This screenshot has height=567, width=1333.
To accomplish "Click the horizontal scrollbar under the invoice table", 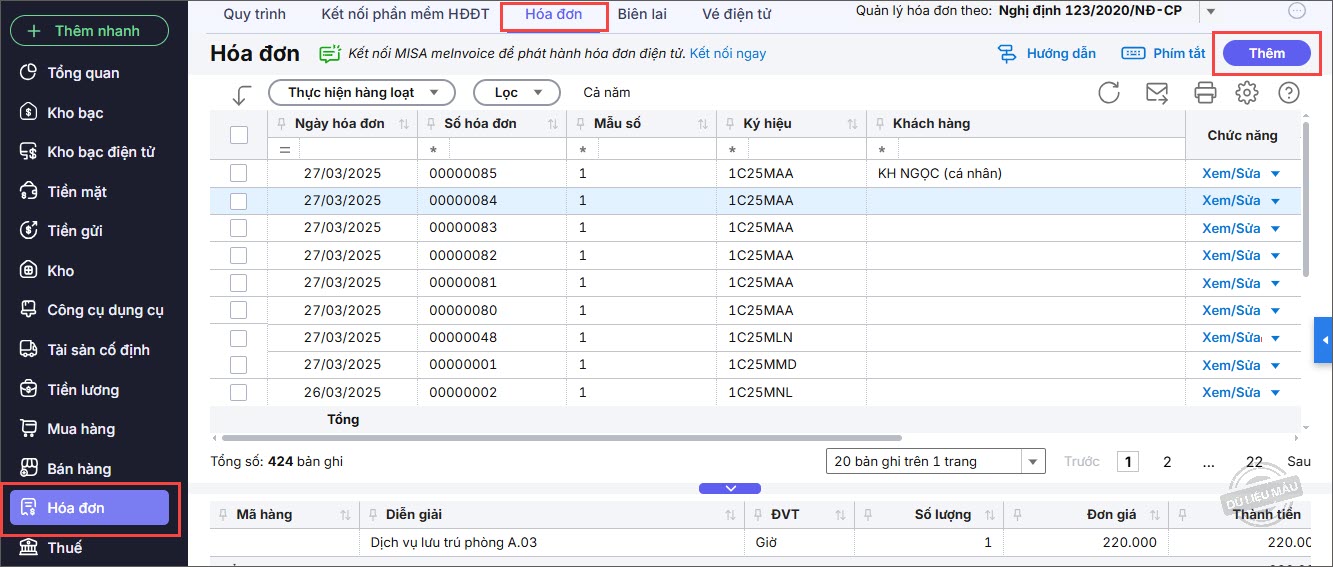I will [560, 438].
